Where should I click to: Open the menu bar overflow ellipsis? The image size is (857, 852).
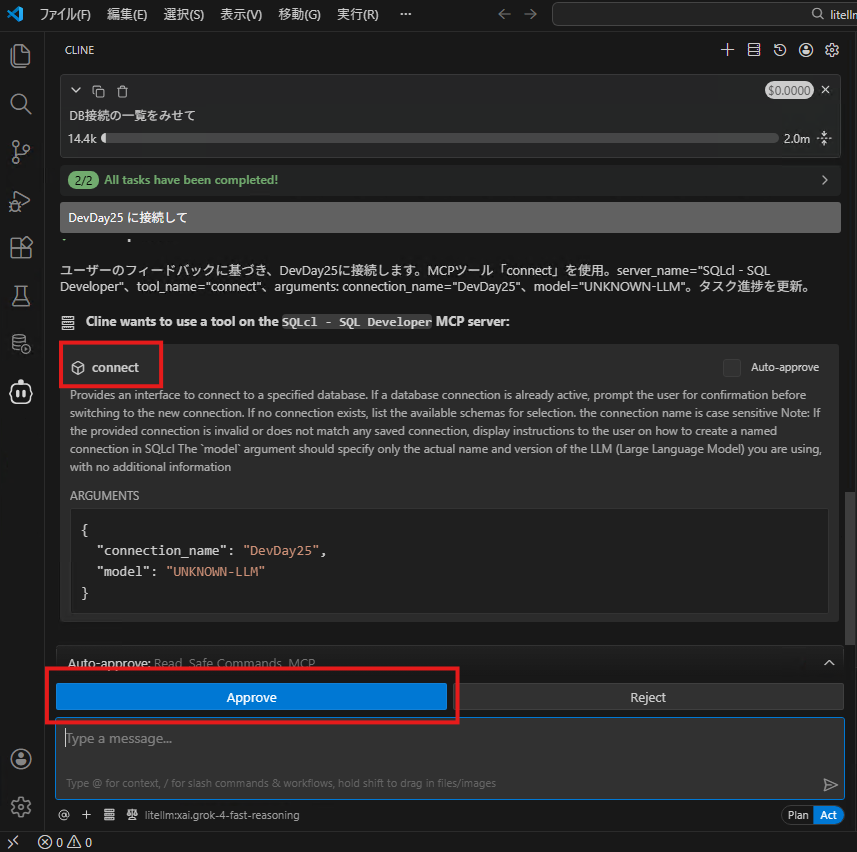(406, 14)
